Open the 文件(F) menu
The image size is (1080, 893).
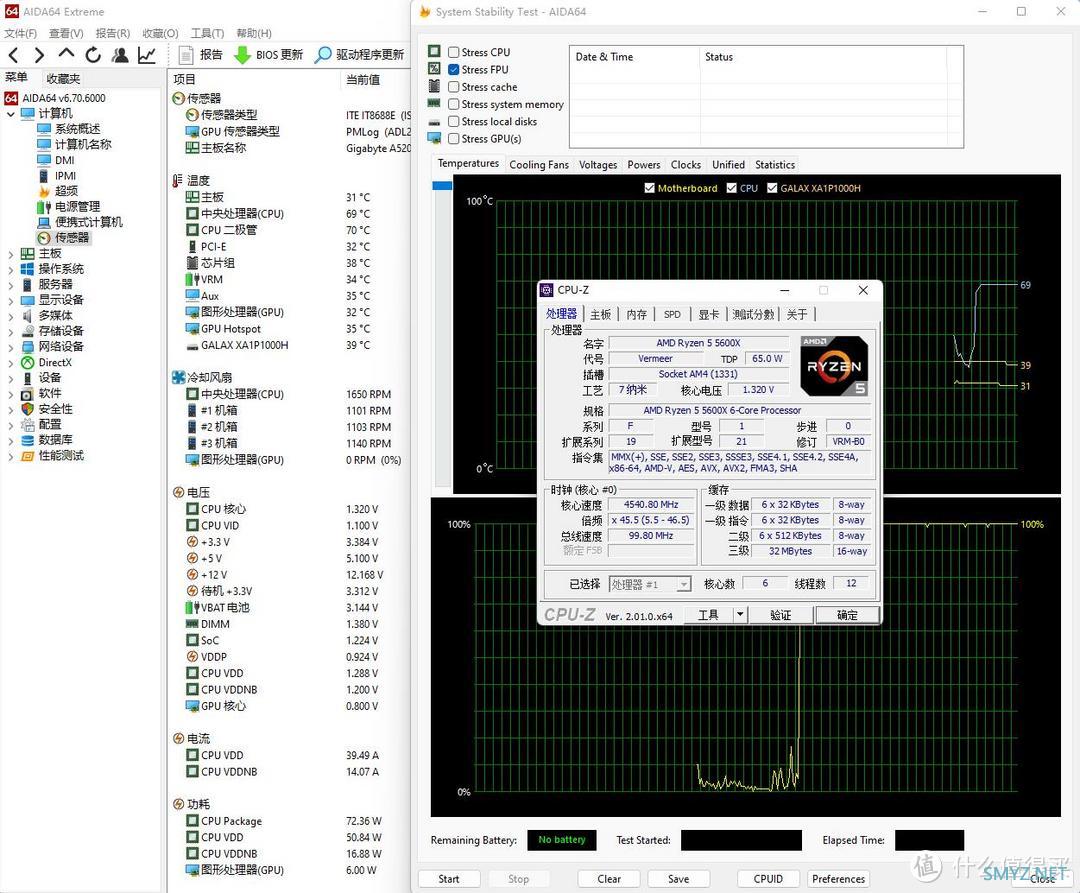click(21, 33)
